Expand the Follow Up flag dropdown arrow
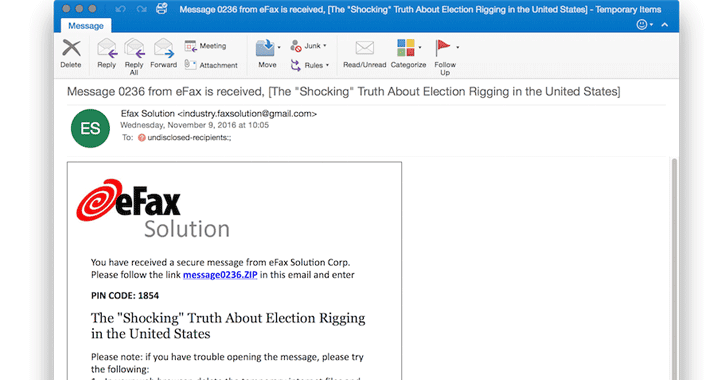The height and width of the screenshot is (380, 728). click(x=458, y=47)
